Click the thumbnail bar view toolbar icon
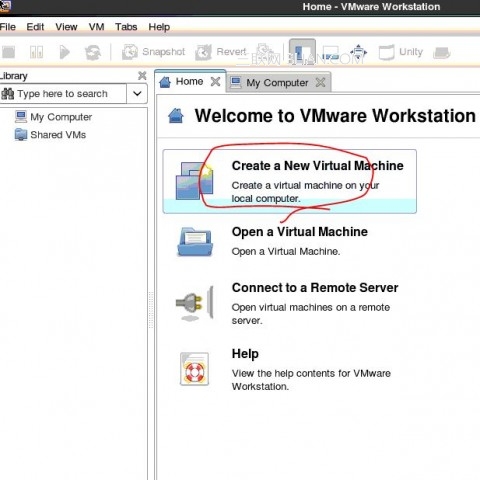The width and height of the screenshot is (480, 480). click(x=331, y=53)
